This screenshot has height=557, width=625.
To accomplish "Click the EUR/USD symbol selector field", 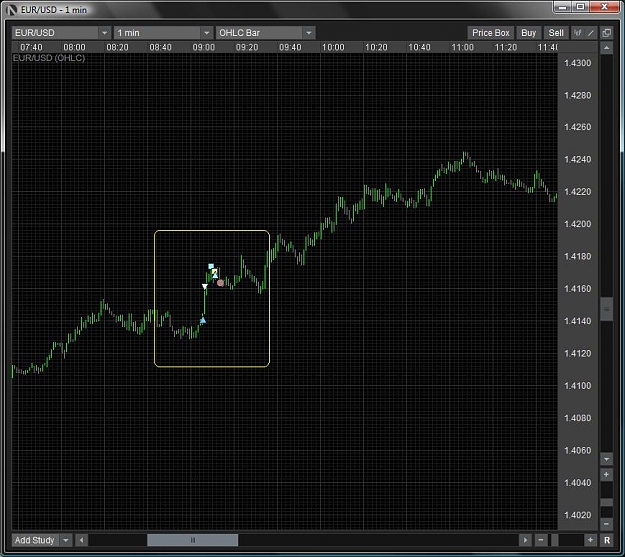I will [55, 33].
